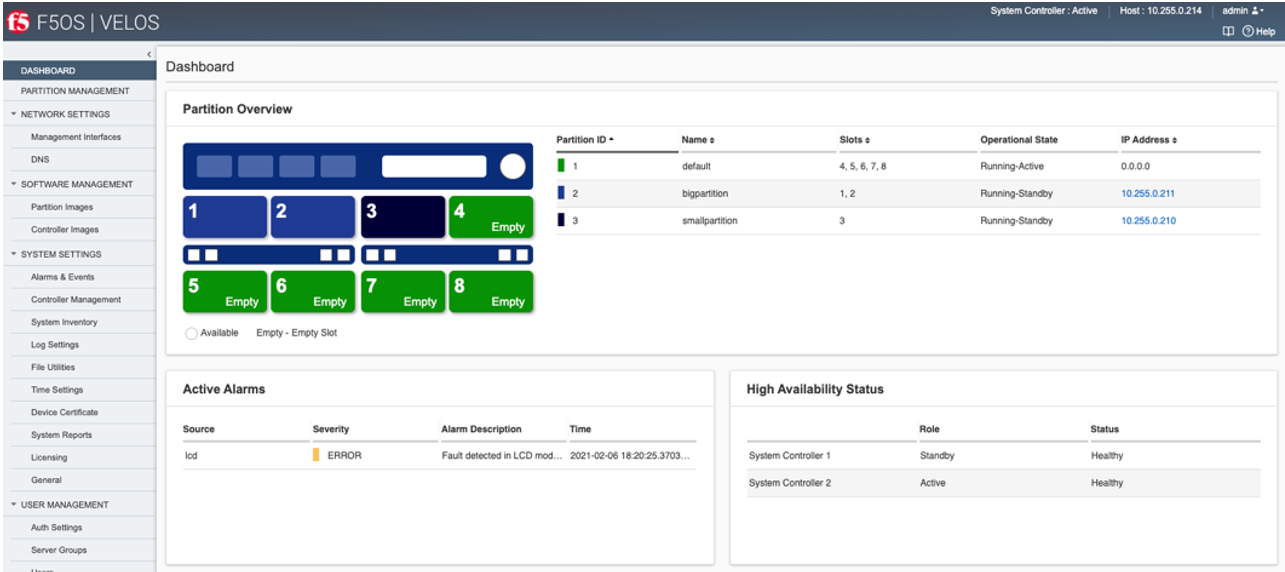Click empty slot 5 tile
The width and height of the screenshot is (1285, 572).
(x=225, y=291)
